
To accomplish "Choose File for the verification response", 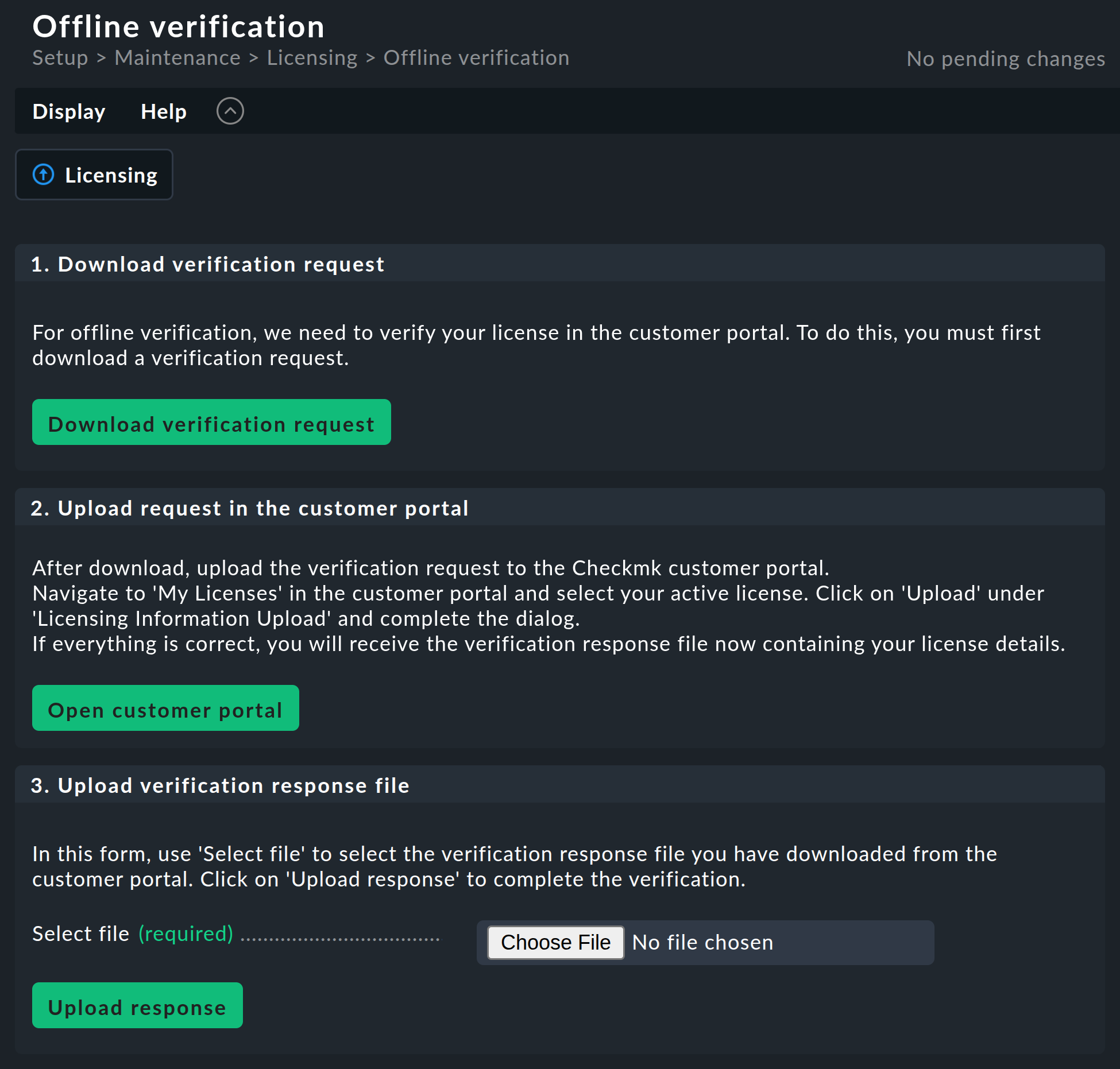I will click(x=554, y=942).
